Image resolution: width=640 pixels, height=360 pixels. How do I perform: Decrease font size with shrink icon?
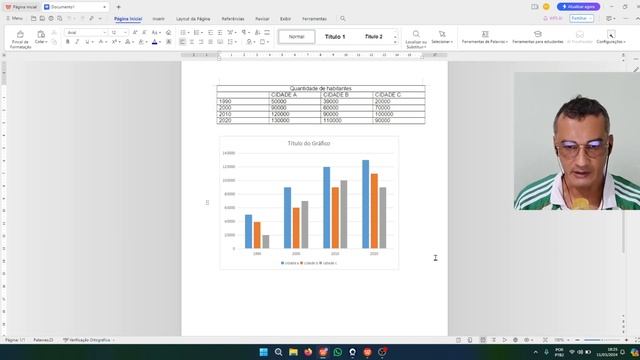pyautogui.click(x=144, y=32)
